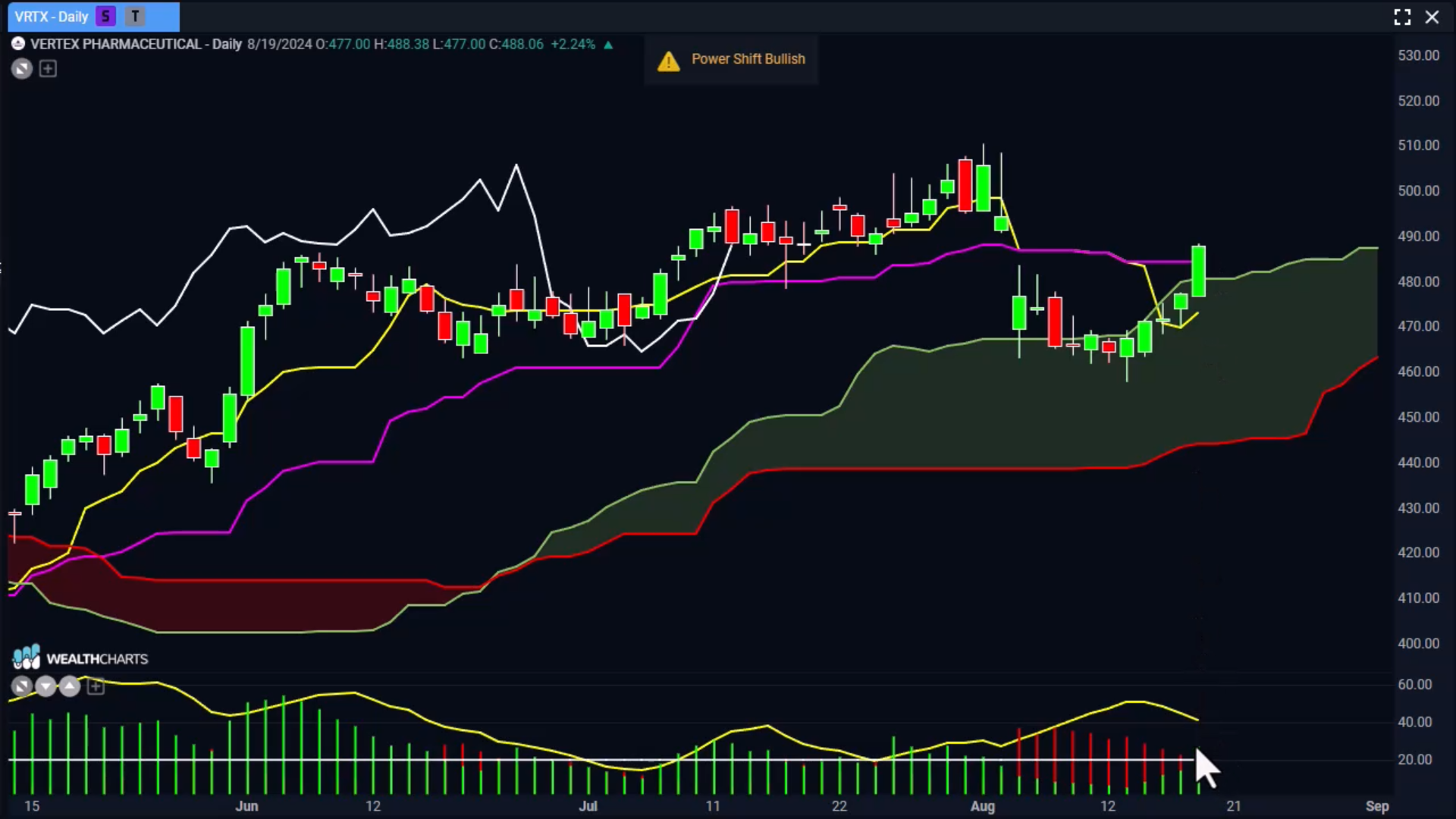Click the yellow warning triangle icon
This screenshot has height=819, width=1456.
tap(669, 61)
